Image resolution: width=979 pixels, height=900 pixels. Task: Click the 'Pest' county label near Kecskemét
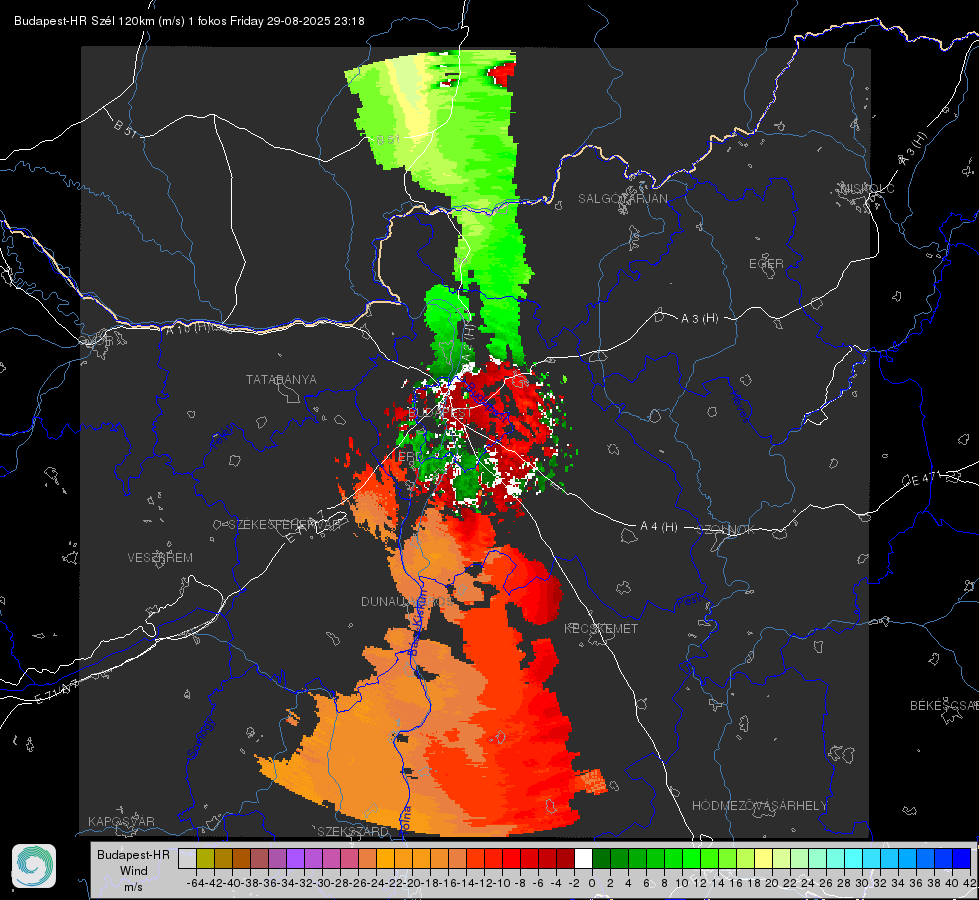pyautogui.click(x=688, y=602)
